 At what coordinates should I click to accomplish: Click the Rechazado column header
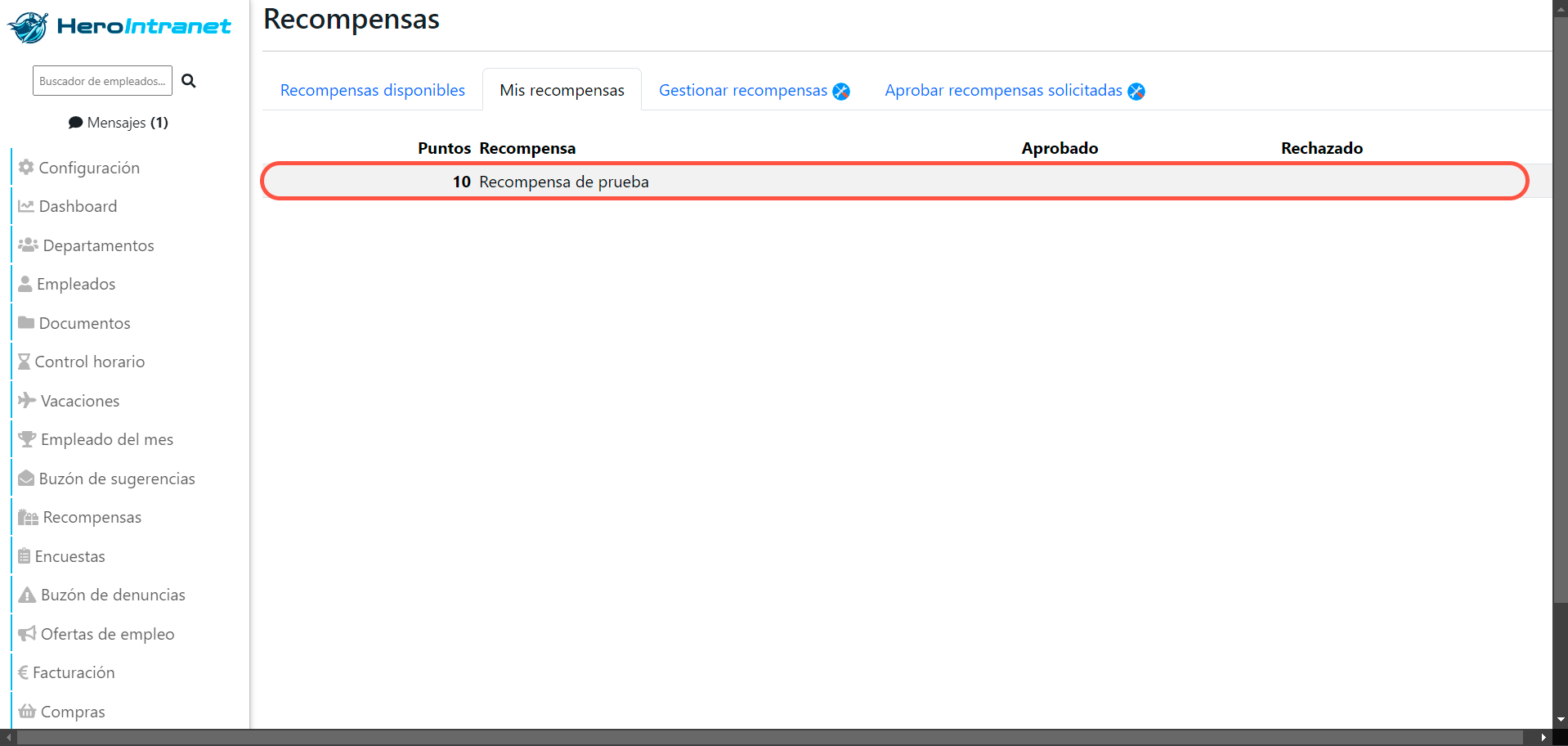point(1322,148)
